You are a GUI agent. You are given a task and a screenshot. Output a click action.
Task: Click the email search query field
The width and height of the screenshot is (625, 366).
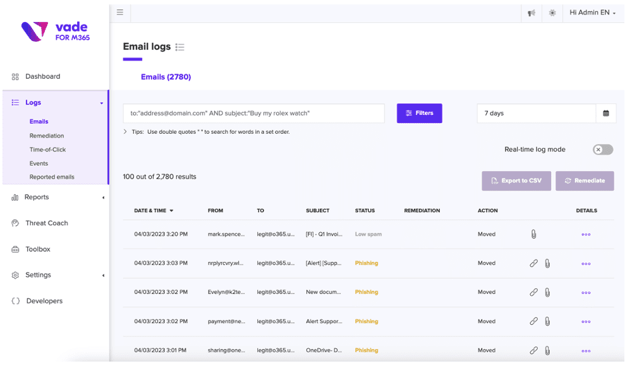[254, 113]
